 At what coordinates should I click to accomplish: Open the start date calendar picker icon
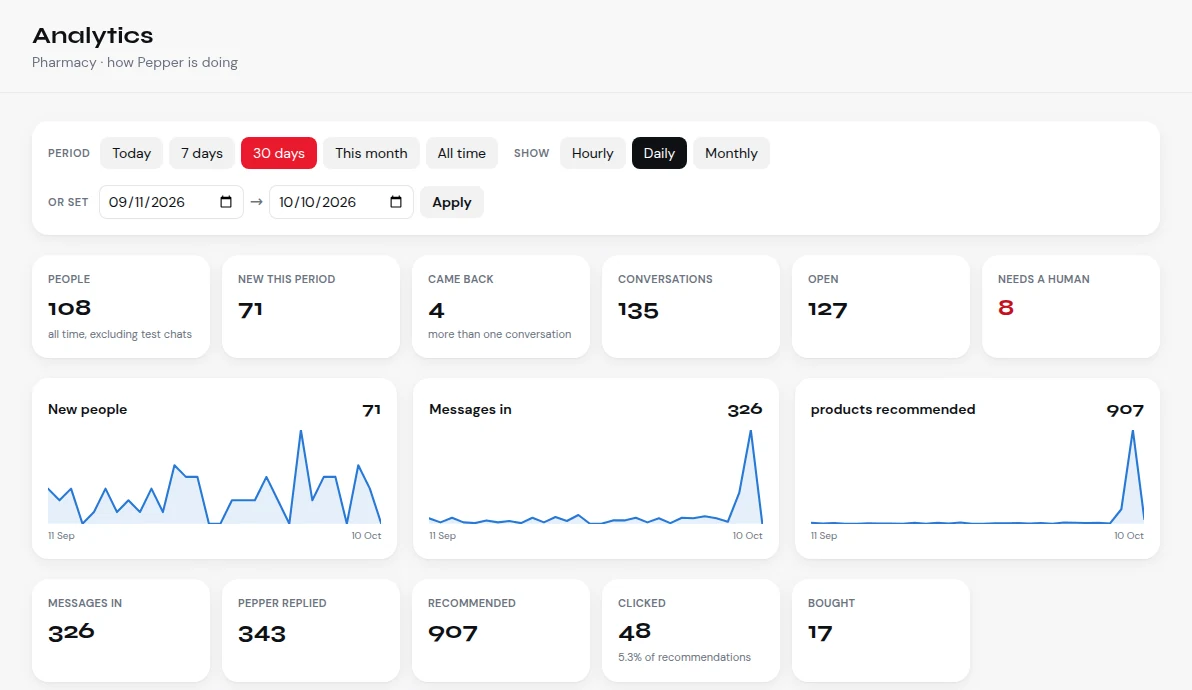(x=226, y=202)
